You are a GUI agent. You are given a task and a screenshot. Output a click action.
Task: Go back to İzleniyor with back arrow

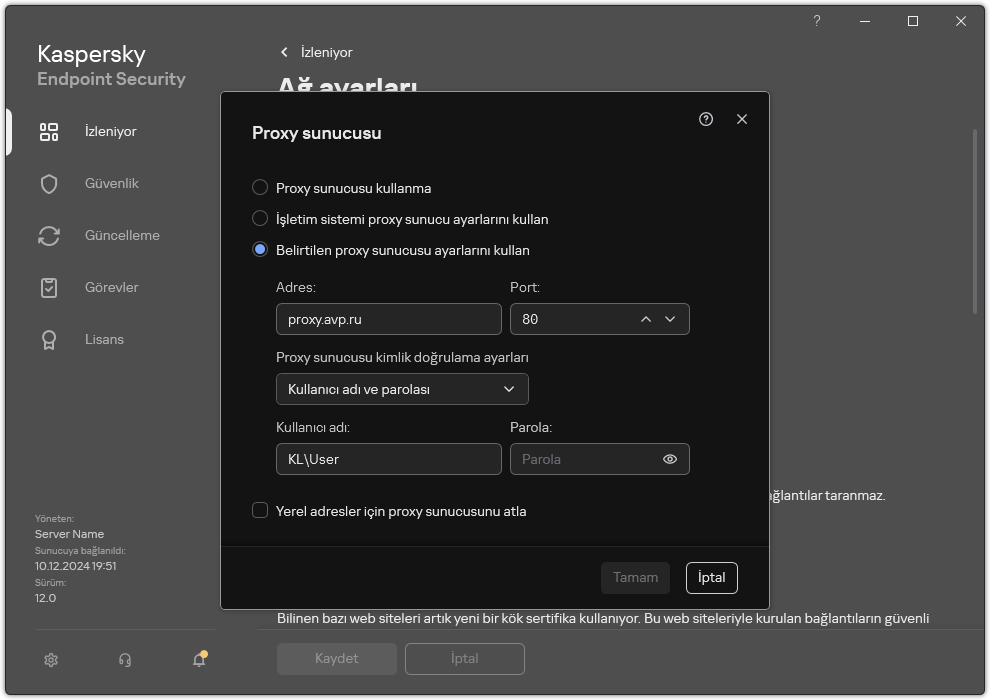[x=284, y=52]
